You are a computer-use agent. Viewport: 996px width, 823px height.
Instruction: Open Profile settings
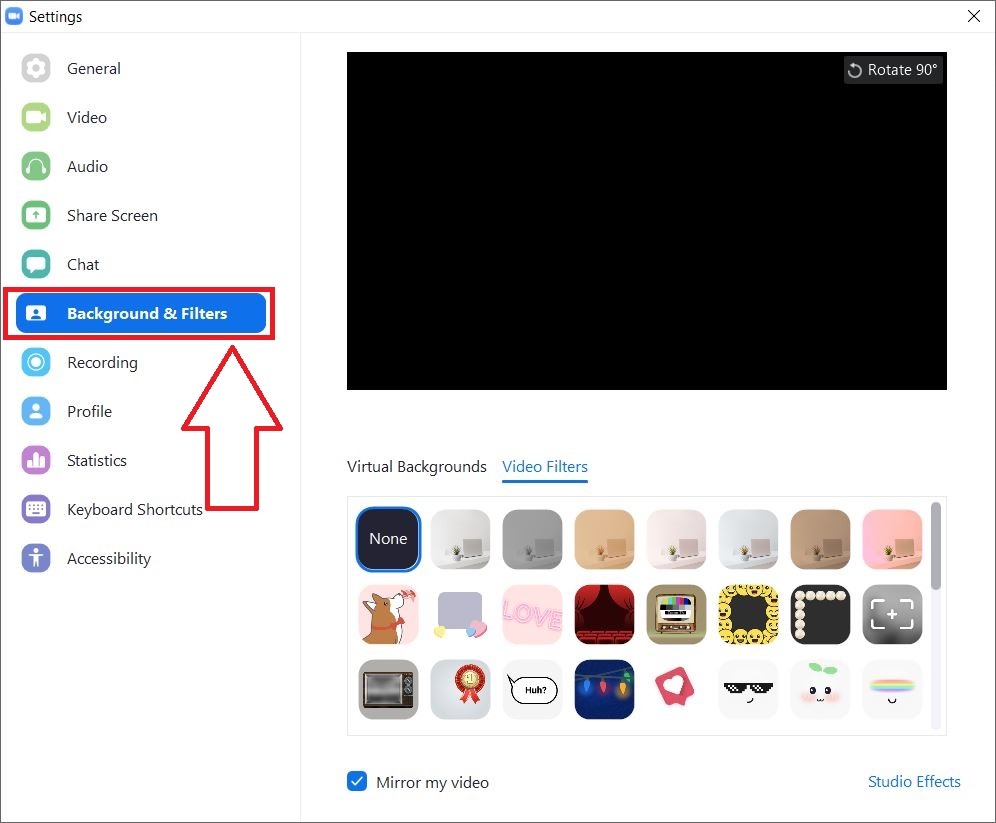(x=89, y=411)
